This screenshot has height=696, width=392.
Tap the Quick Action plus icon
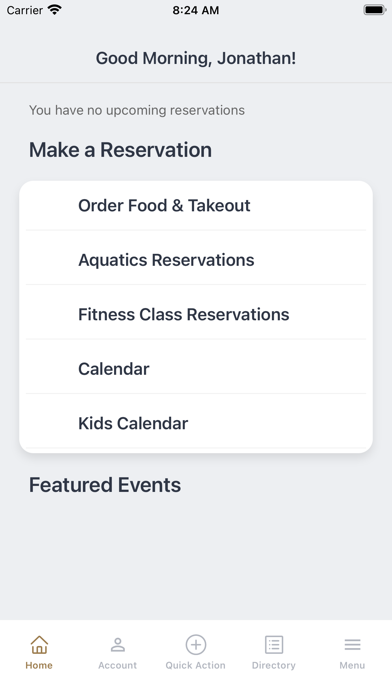[196, 645]
